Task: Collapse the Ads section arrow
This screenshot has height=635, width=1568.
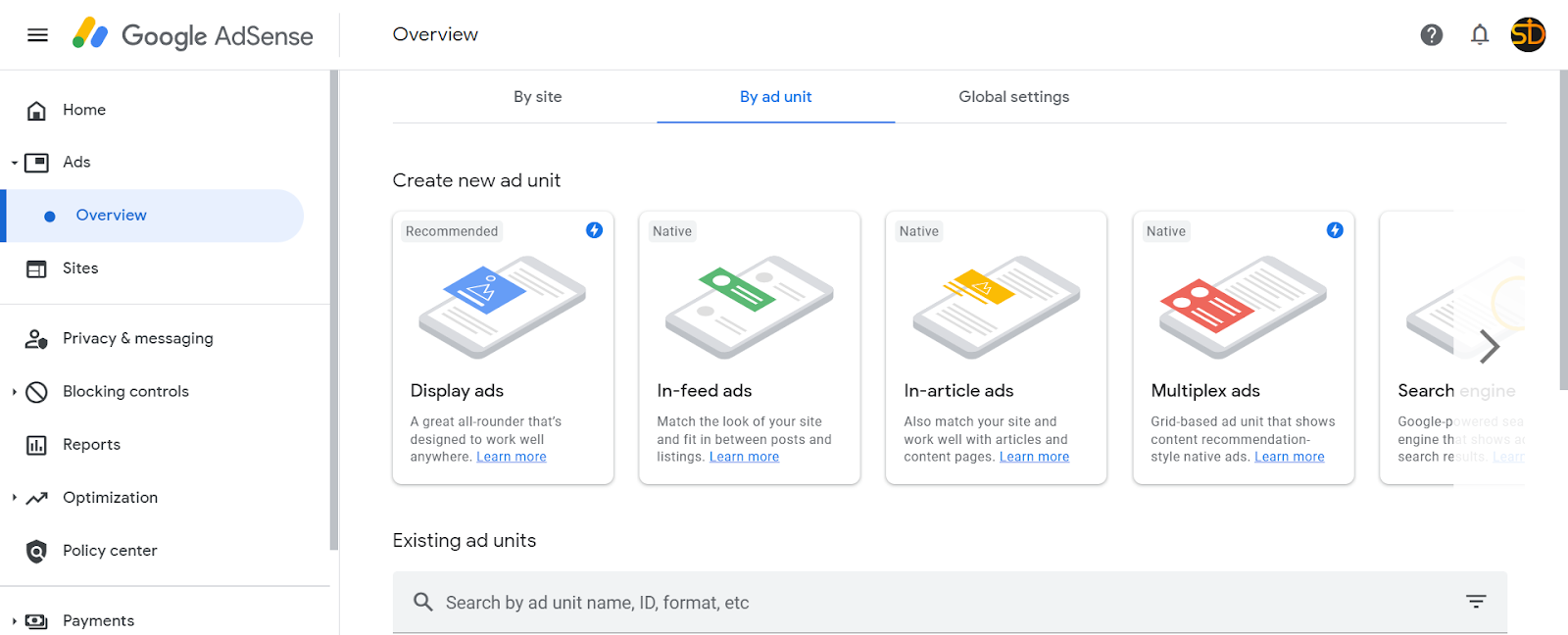Action: click(14, 163)
